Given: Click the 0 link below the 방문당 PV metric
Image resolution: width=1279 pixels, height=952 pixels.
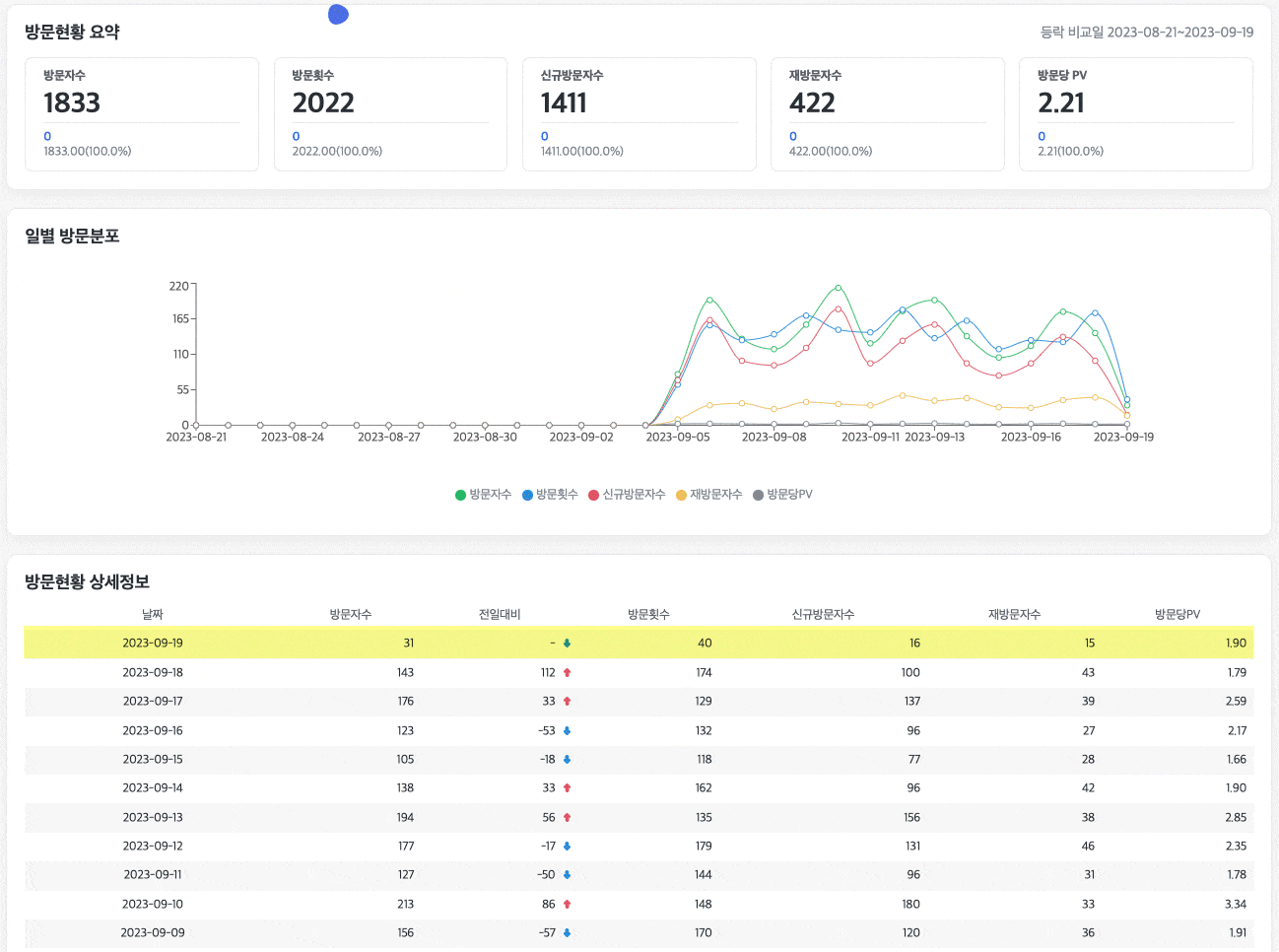Looking at the screenshot, I should tap(1041, 136).
